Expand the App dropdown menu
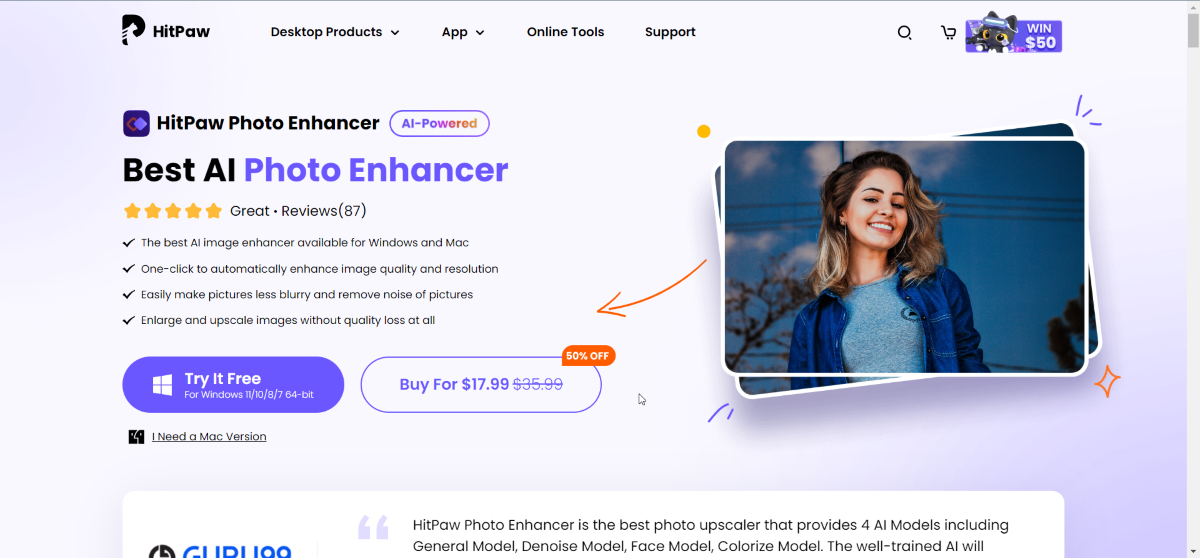Screen dimensions: 1200x558 (463, 32)
